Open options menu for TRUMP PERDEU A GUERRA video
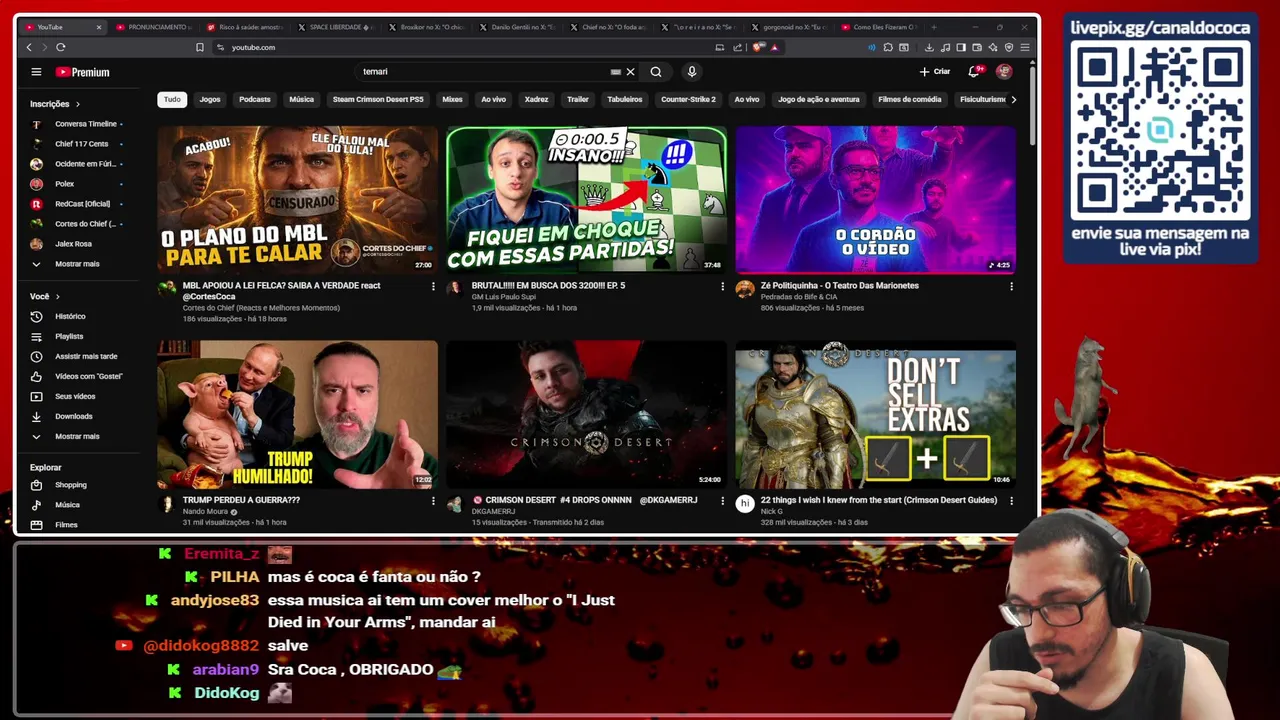1280x720 pixels. coord(433,501)
